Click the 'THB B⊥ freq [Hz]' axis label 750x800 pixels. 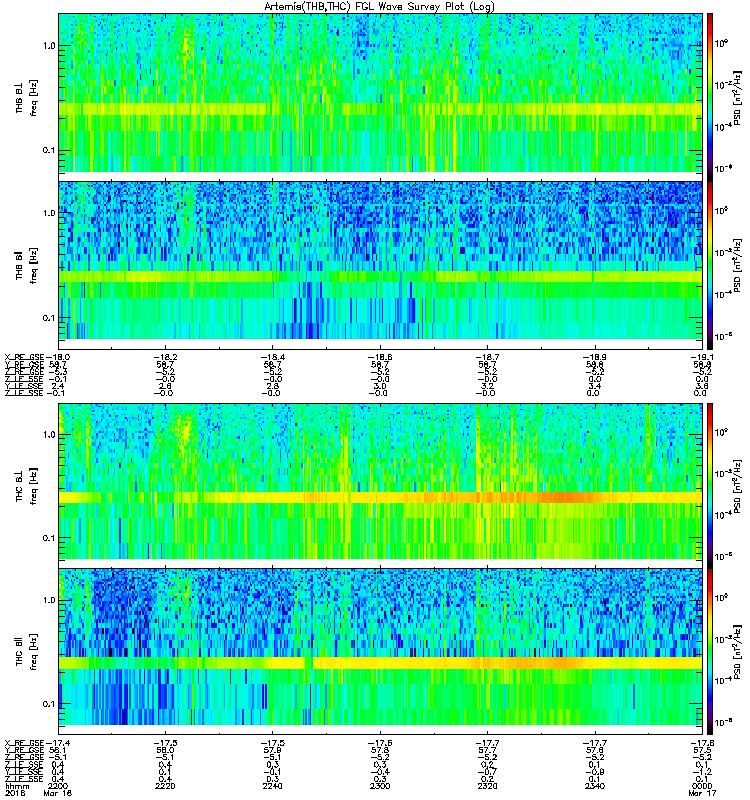tap(27, 98)
